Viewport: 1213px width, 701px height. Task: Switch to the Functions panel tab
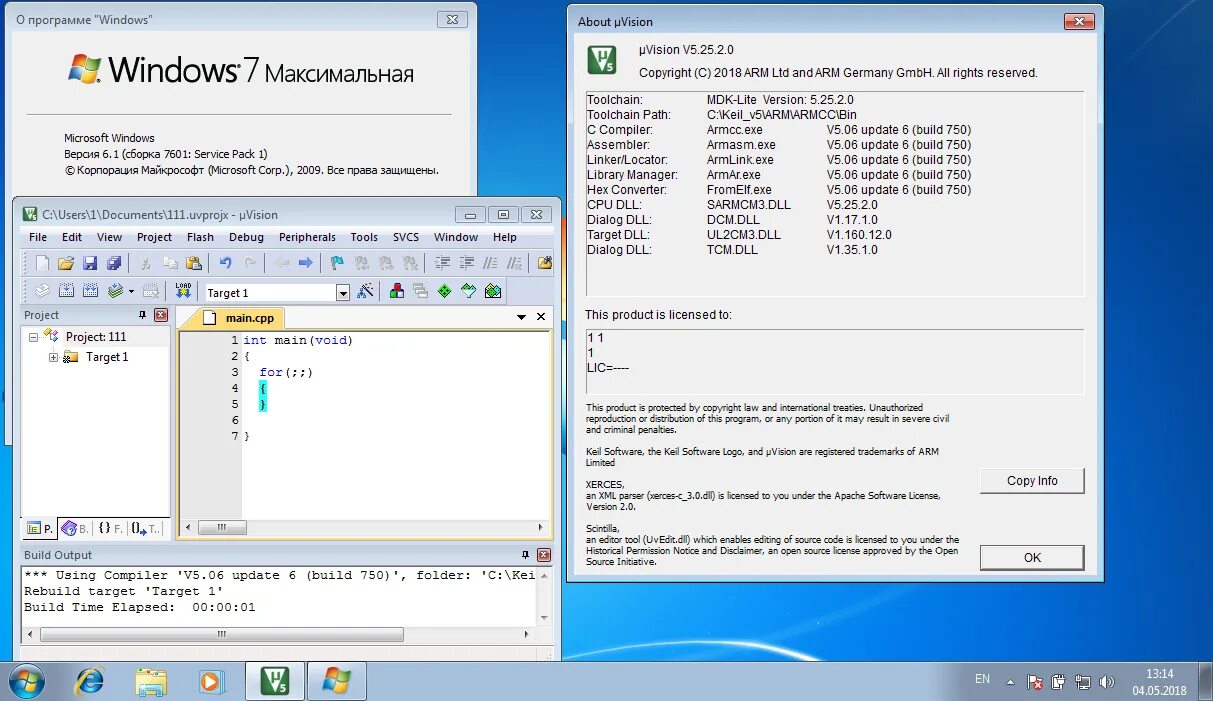click(110, 528)
